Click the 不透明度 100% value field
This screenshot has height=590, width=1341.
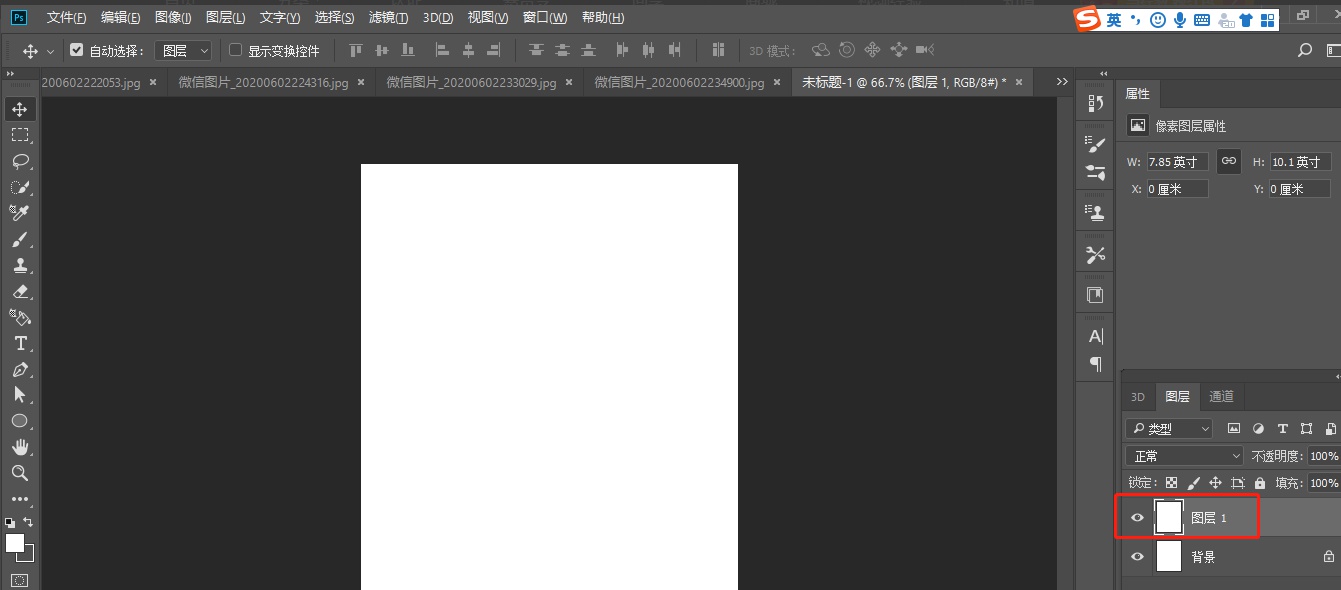coord(1326,455)
